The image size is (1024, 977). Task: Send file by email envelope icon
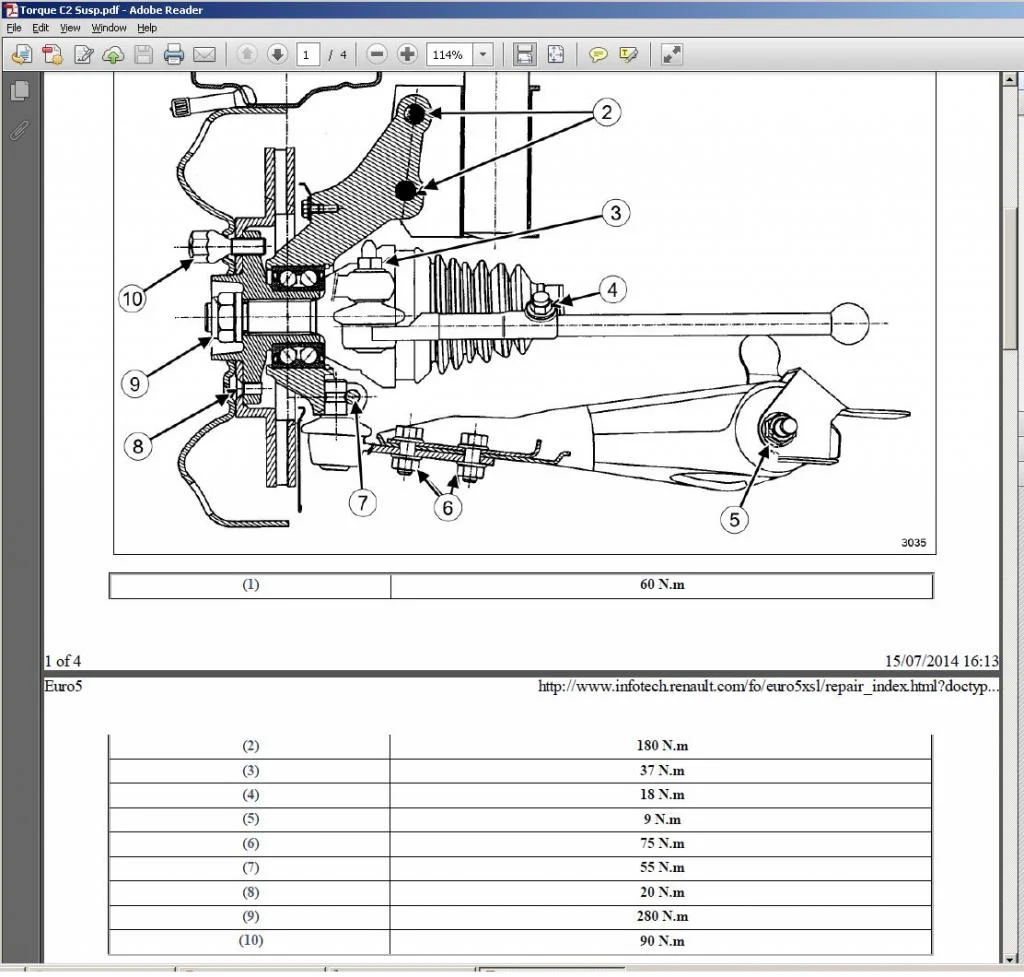click(204, 54)
